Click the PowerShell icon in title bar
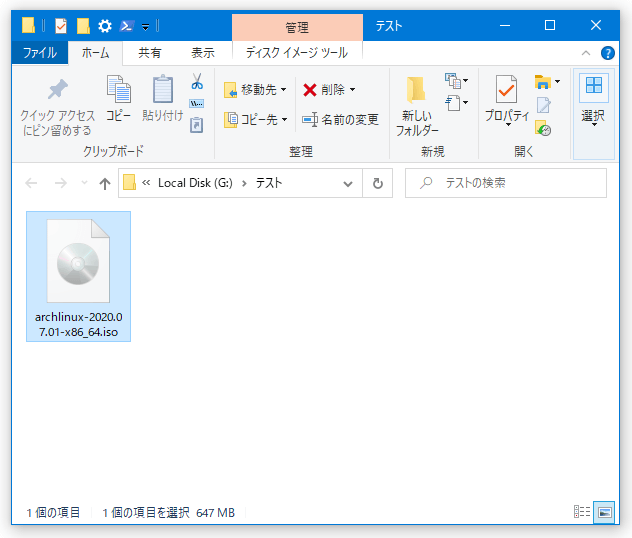The height and width of the screenshot is (538, 632). (127, 26)
